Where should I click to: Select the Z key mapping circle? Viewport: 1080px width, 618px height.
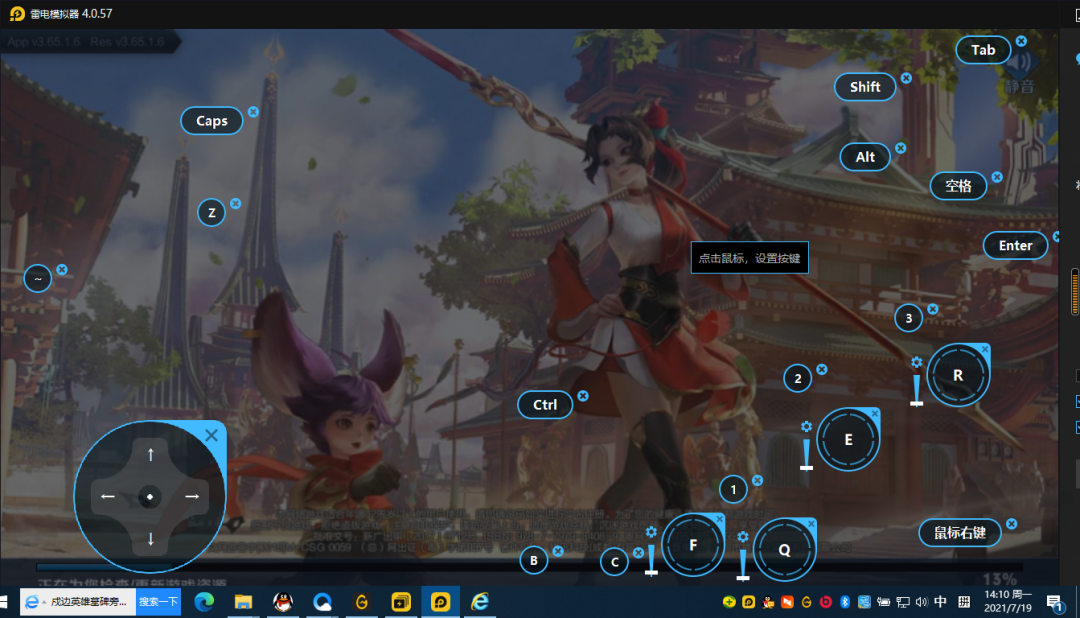click(x=211, y=212)
